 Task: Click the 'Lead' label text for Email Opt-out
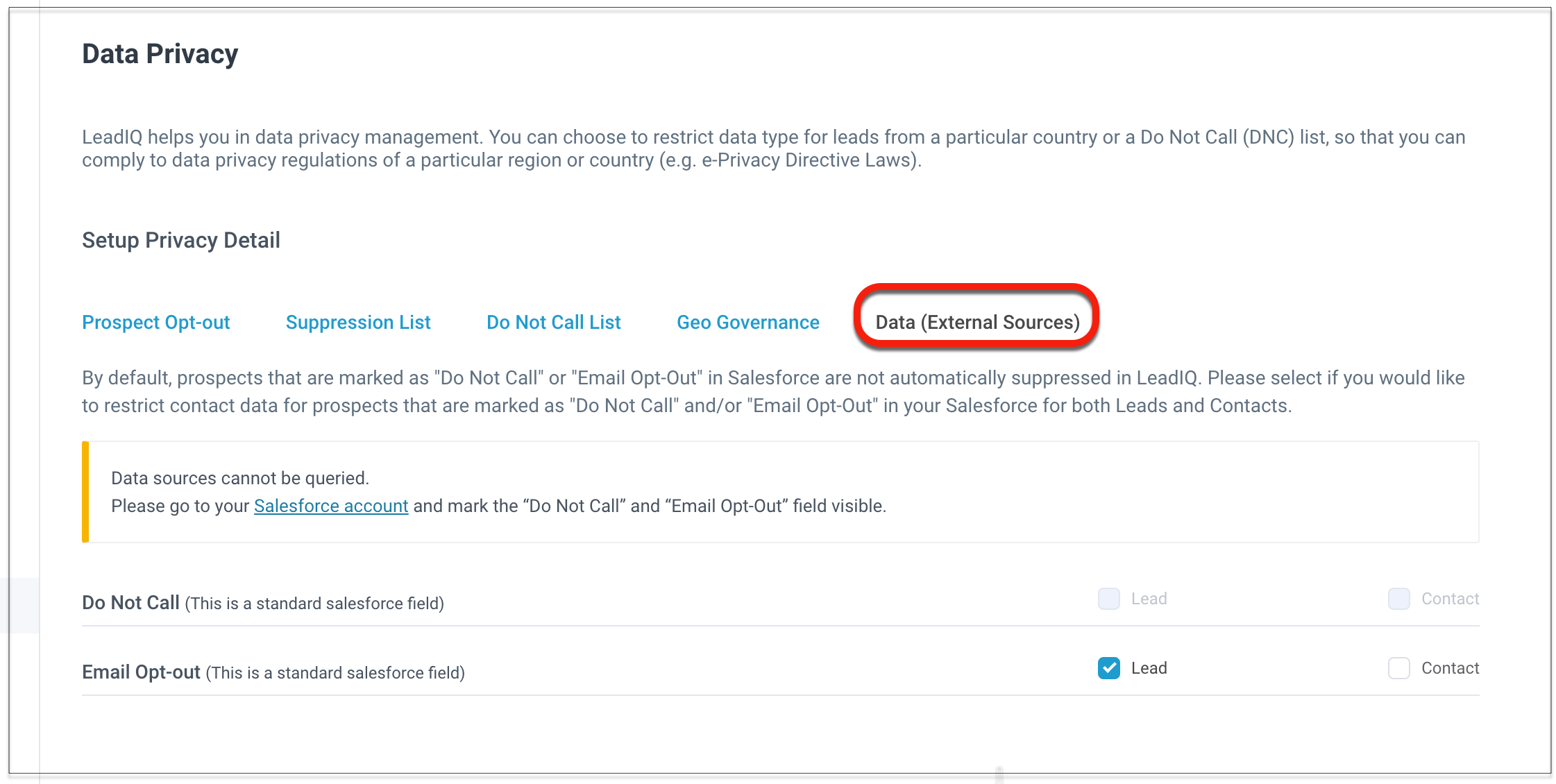click(x=1149, y=668)
